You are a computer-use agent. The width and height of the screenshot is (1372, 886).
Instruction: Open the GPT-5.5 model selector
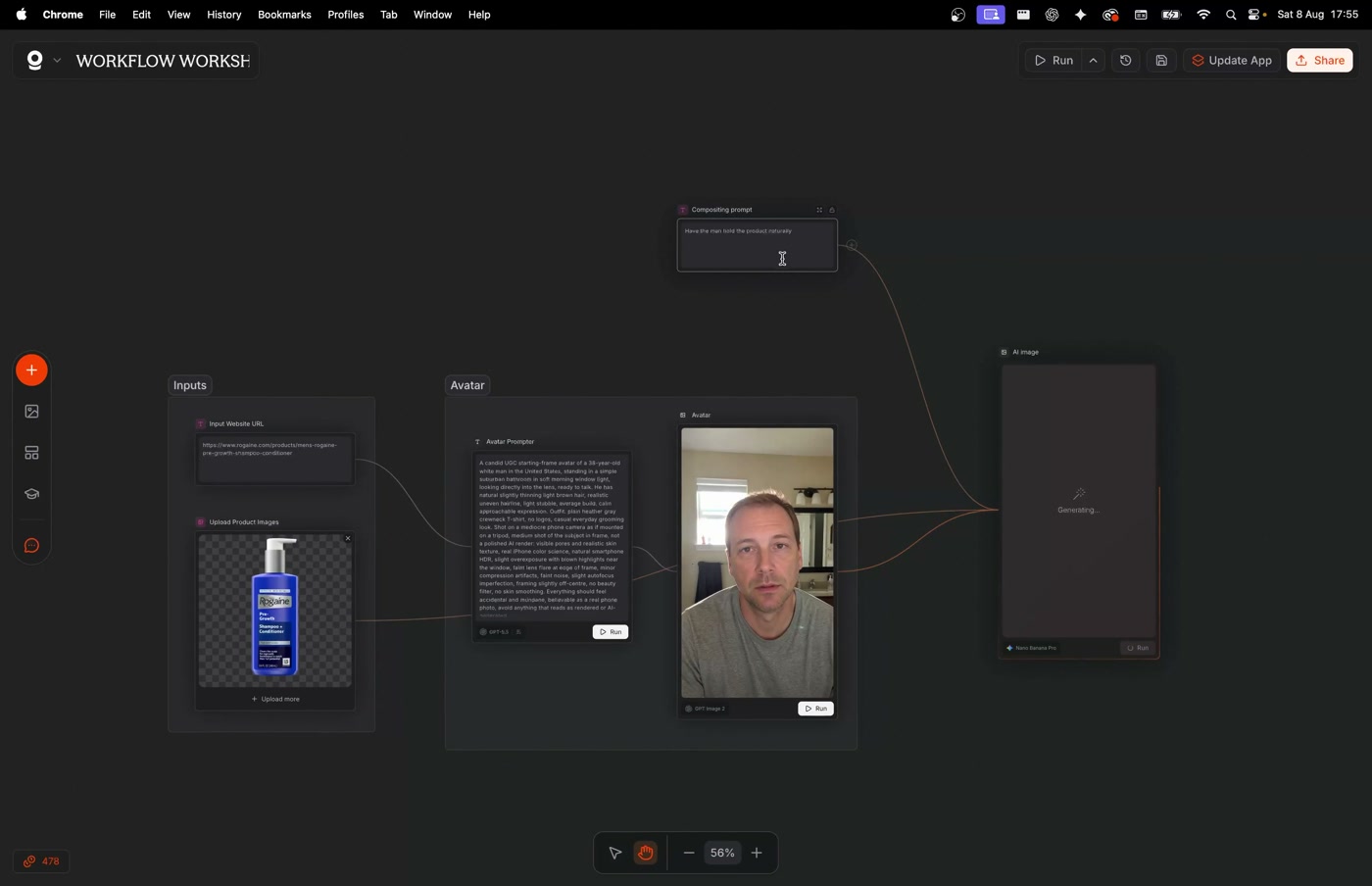point(494,632)
